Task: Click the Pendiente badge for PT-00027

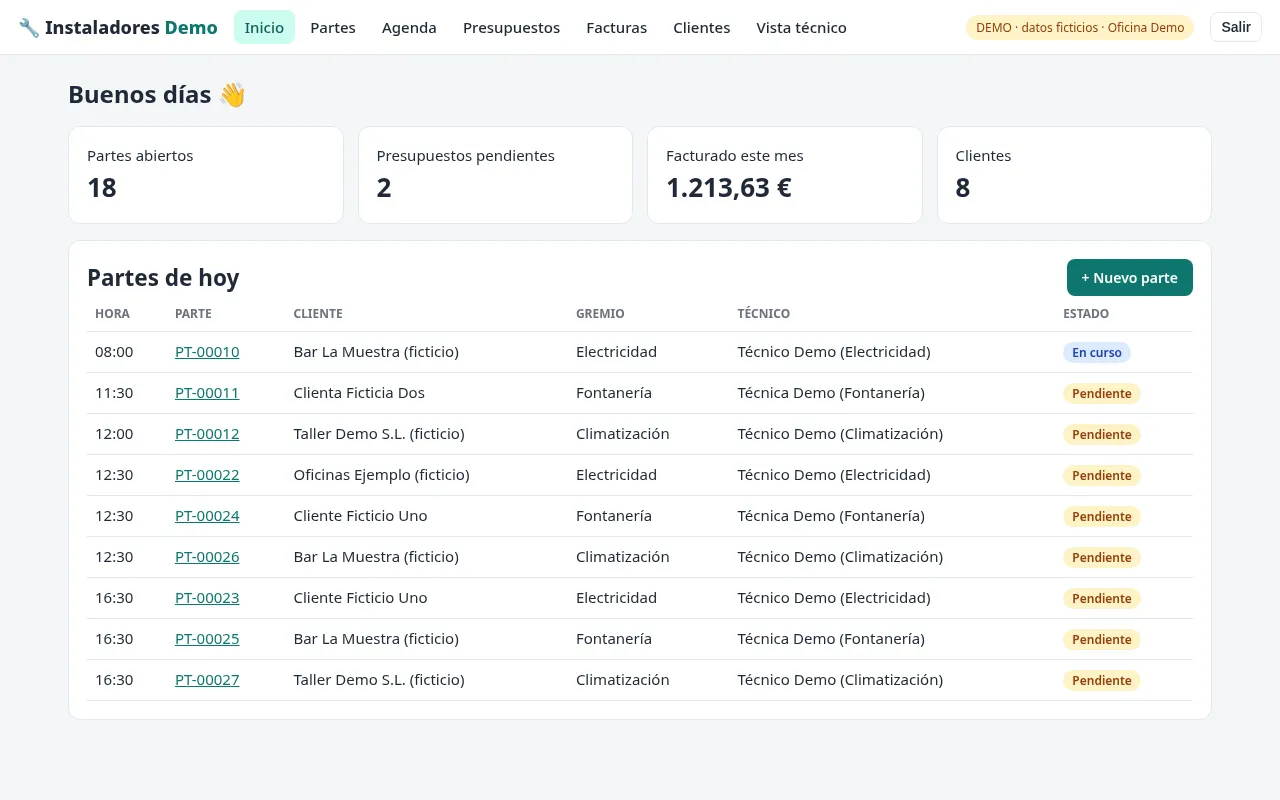Action: coord(1102,680)
